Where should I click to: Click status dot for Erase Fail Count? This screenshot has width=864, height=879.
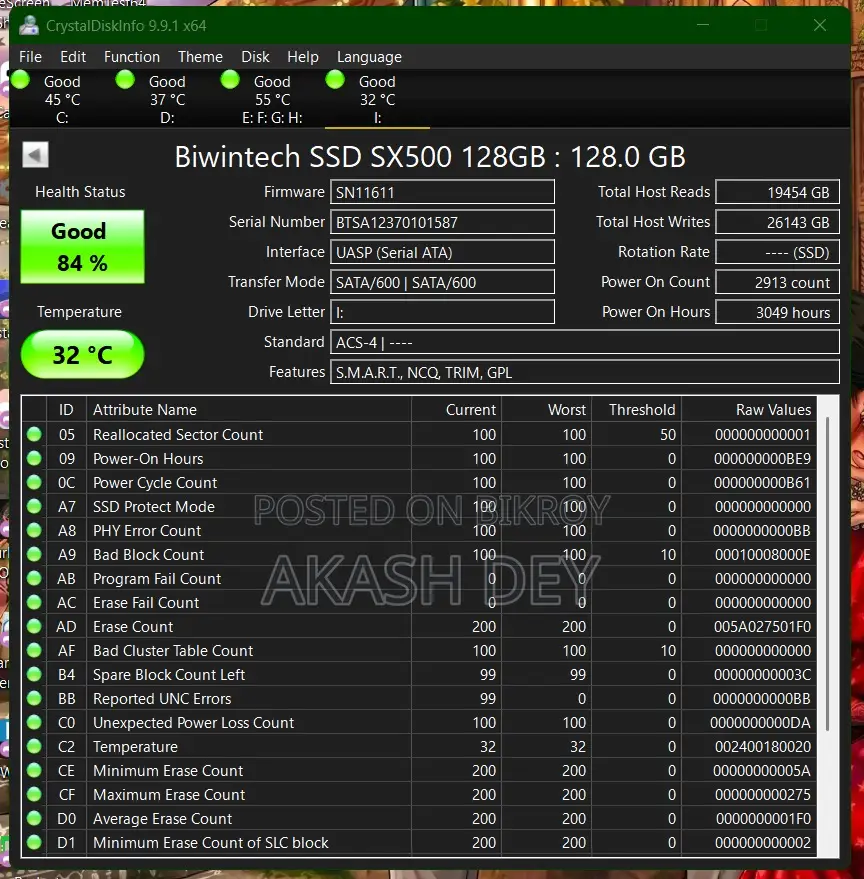click(34, 603)
